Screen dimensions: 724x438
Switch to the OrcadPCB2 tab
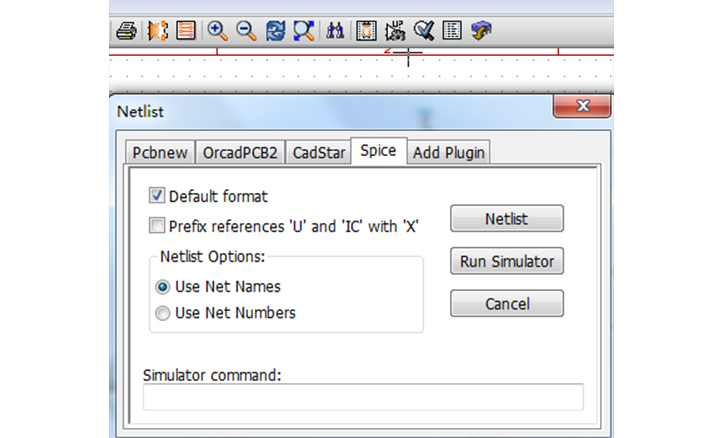coord(240,152)
